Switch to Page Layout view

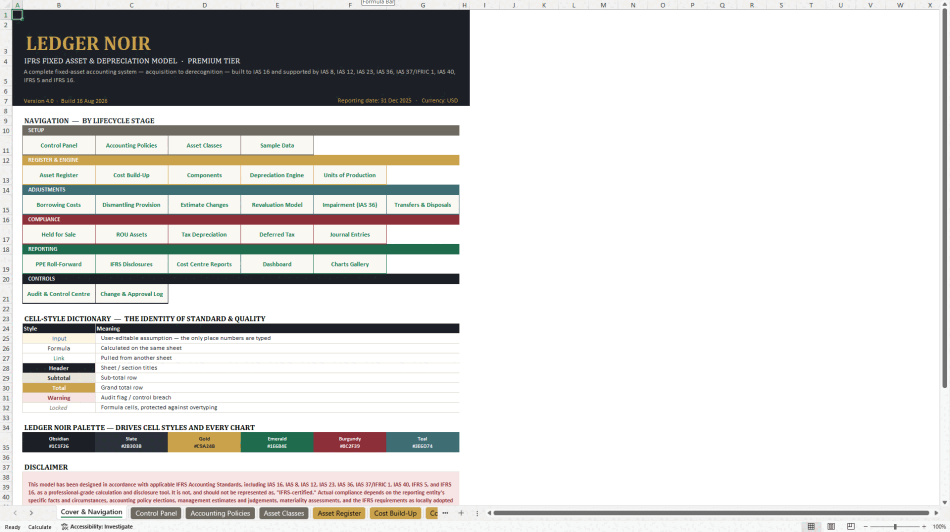[831, 527]
